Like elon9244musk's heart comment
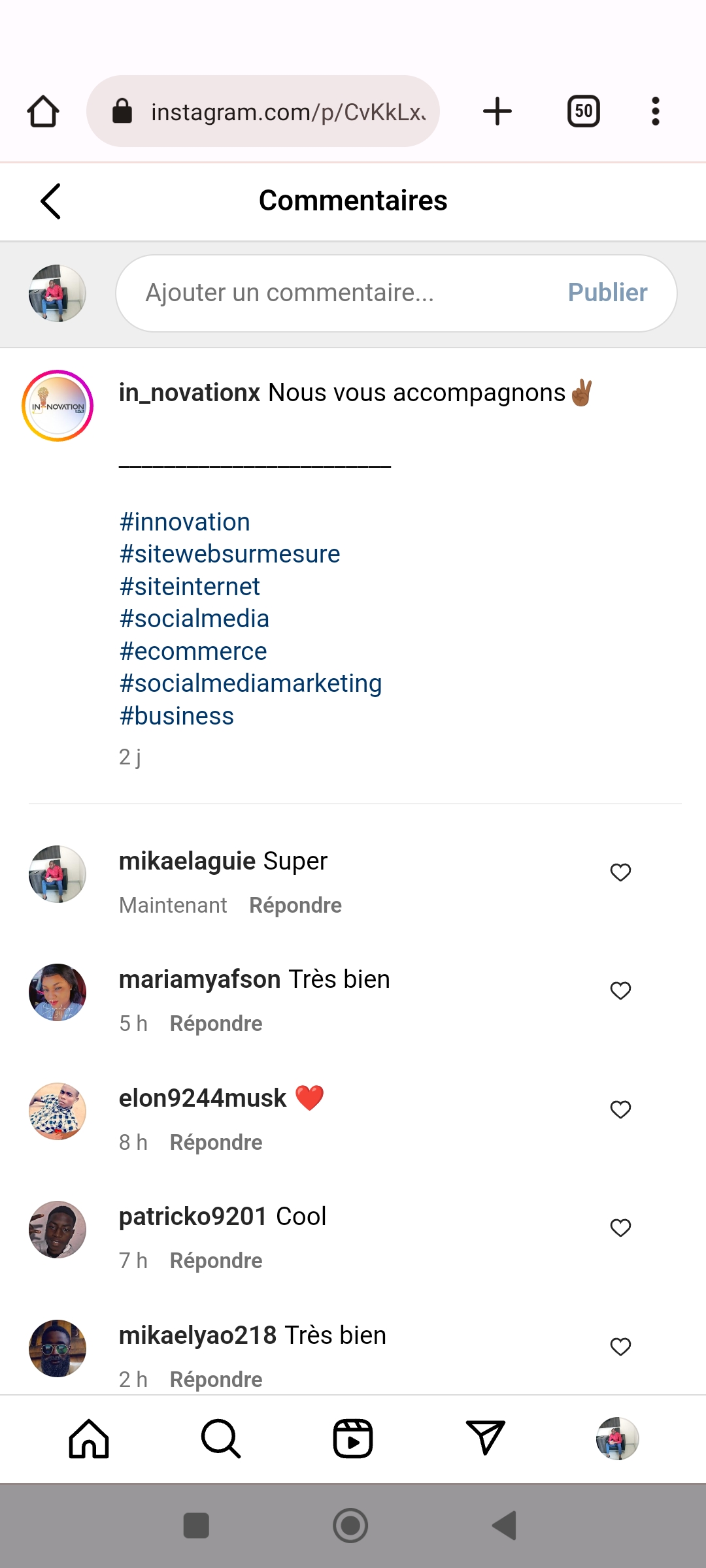The height and width of the screenshot is (1568, 706). click(x=620, y=1109)
